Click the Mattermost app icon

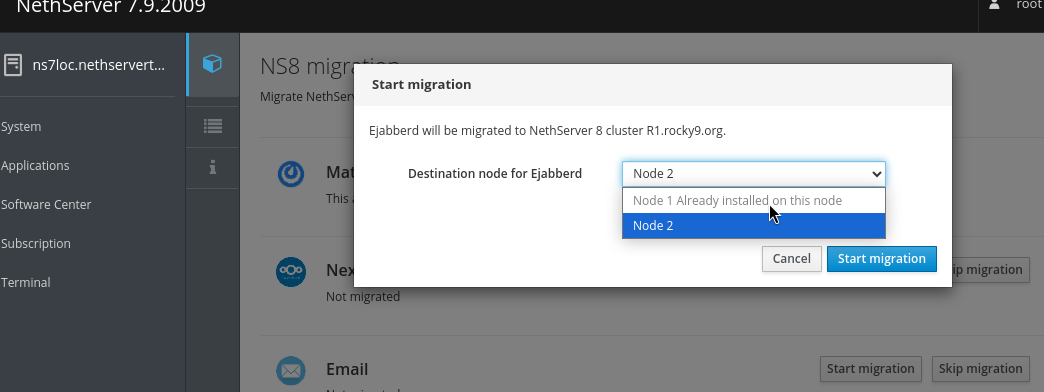(291, 174)
